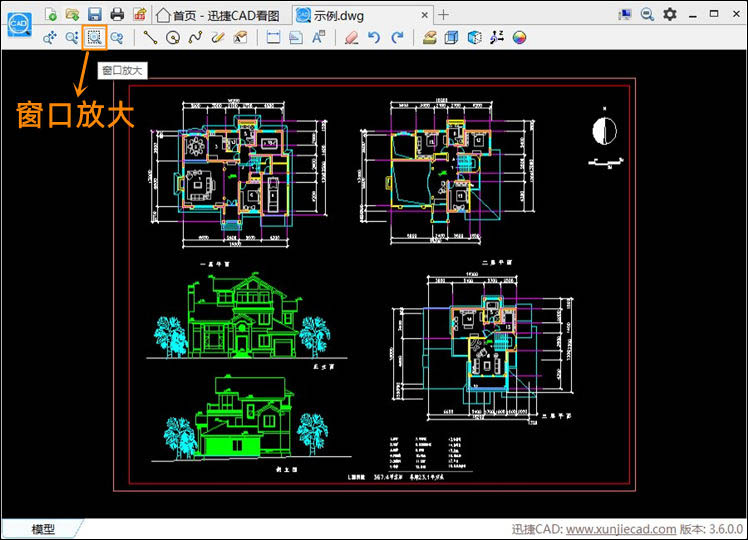
Task: Click the area measurement icon
Action: pyautogui.click(x=296, y=38)
